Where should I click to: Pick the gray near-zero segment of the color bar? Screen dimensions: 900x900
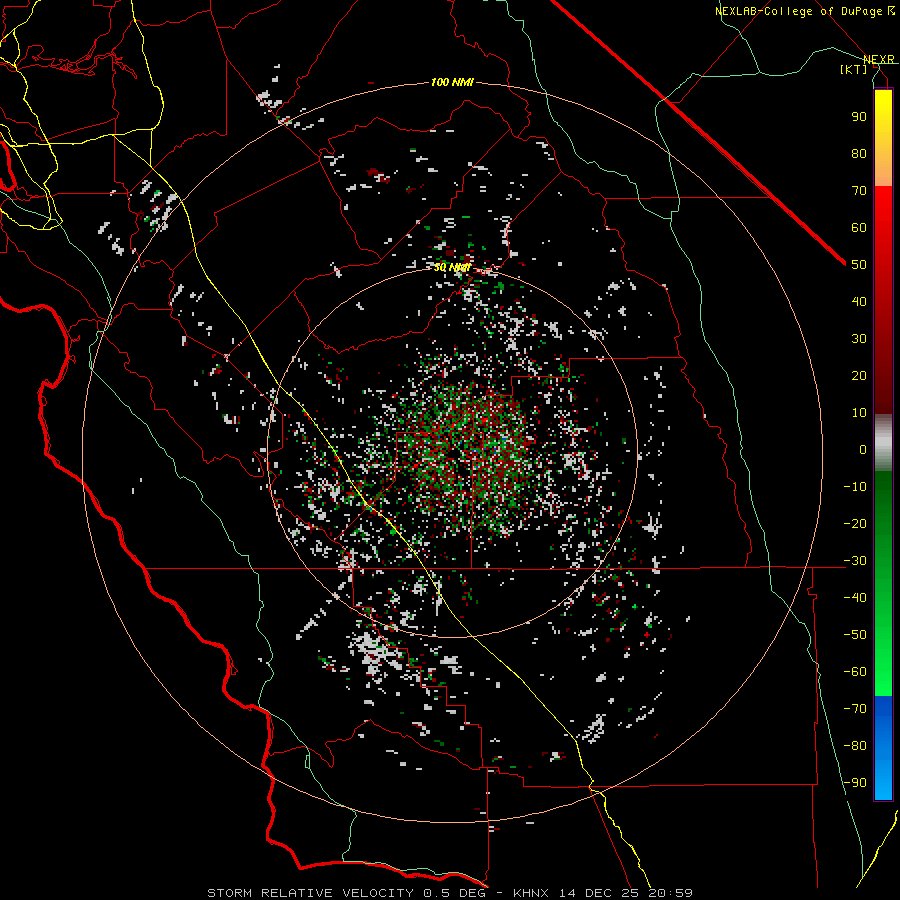pos(883,443)
